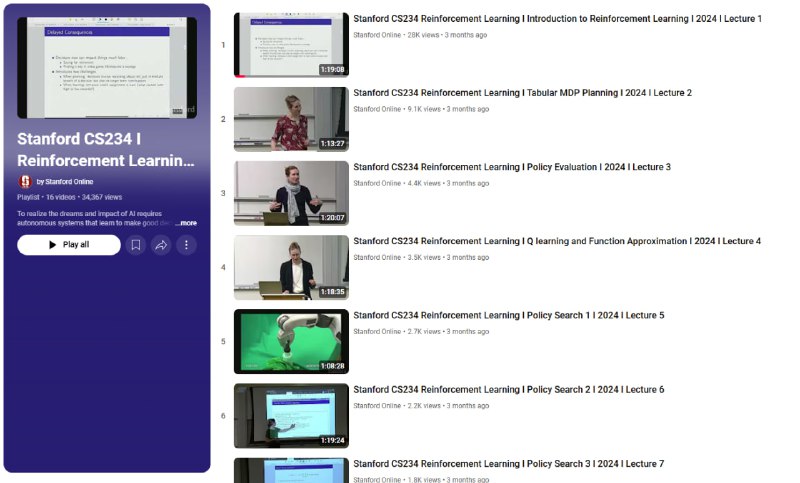Image resolution: width=800 pixels, height=483 pixels.
Task: Open Lecture 3 Policy Evaluation thumbnail
Action: pos(291,193)
